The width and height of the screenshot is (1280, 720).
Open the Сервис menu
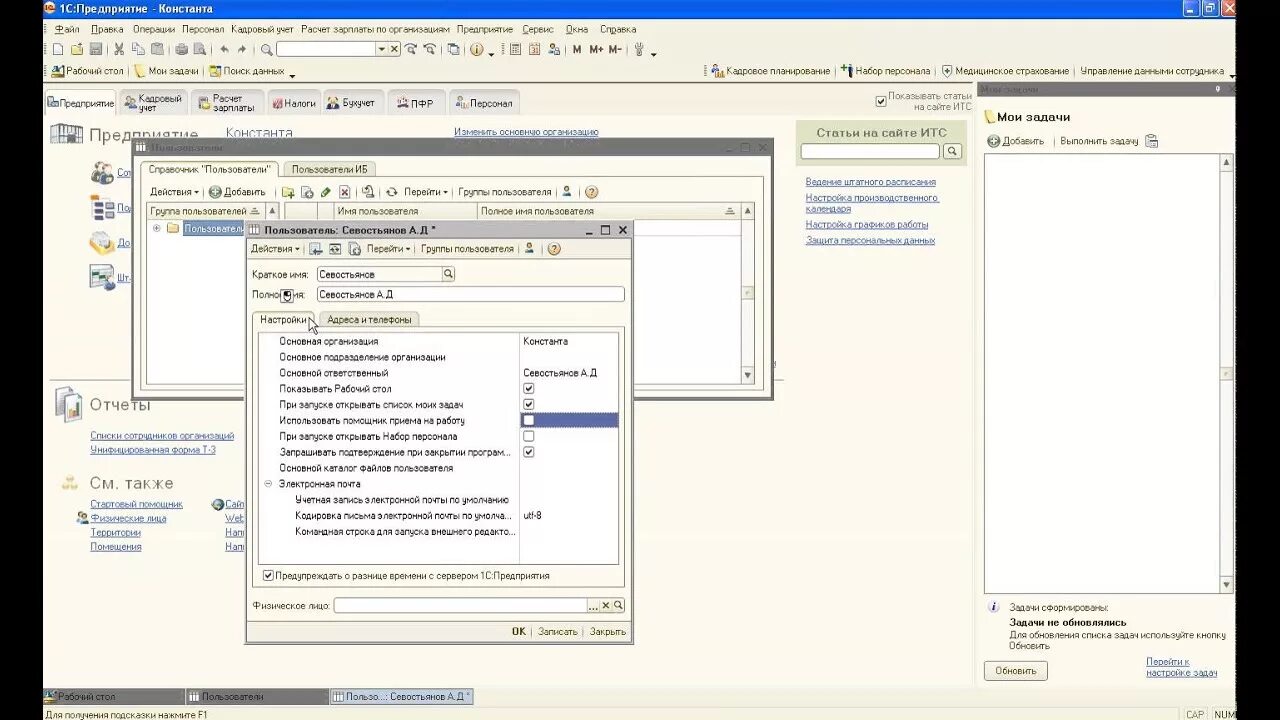[538, 30]
